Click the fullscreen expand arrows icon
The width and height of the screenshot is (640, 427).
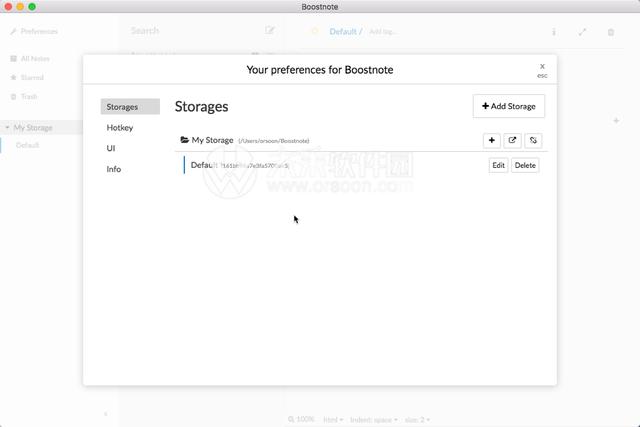[582, 32]
